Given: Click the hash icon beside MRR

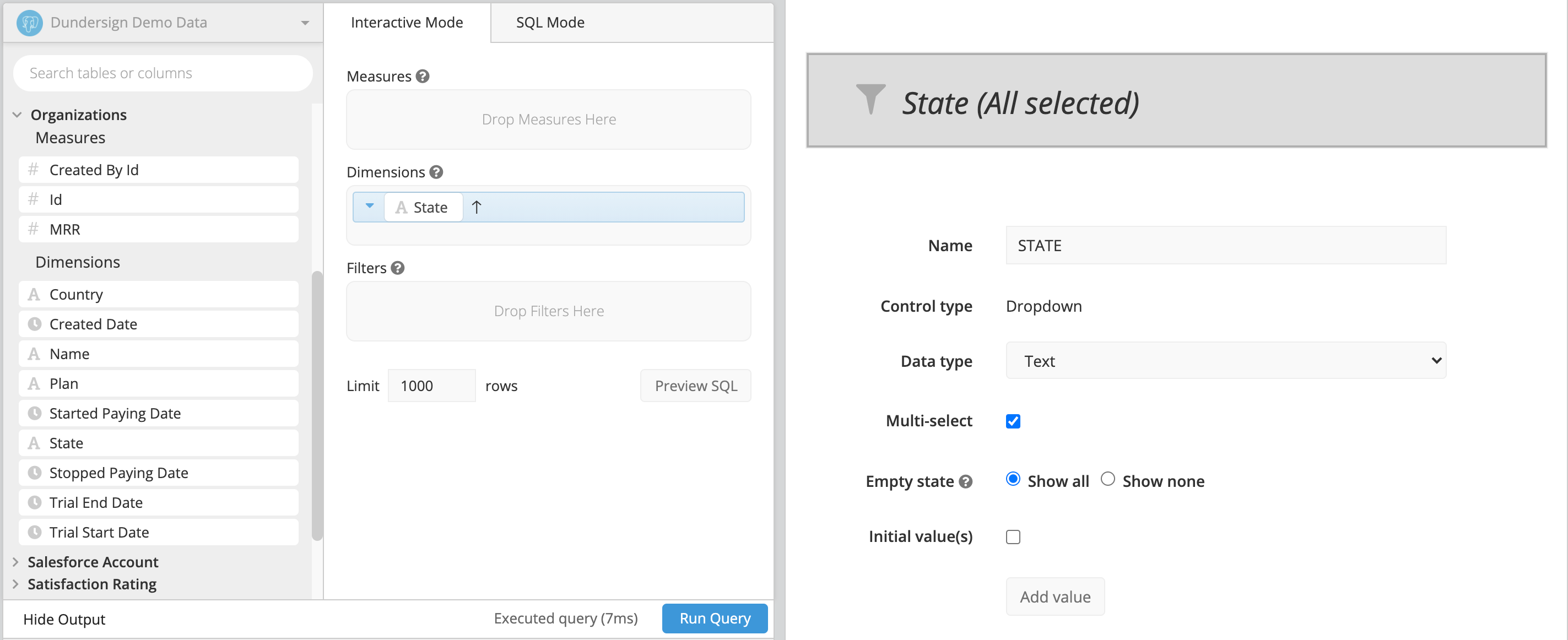Looking at the screenshot, I should pyautogui.click(x=34, y=229).
